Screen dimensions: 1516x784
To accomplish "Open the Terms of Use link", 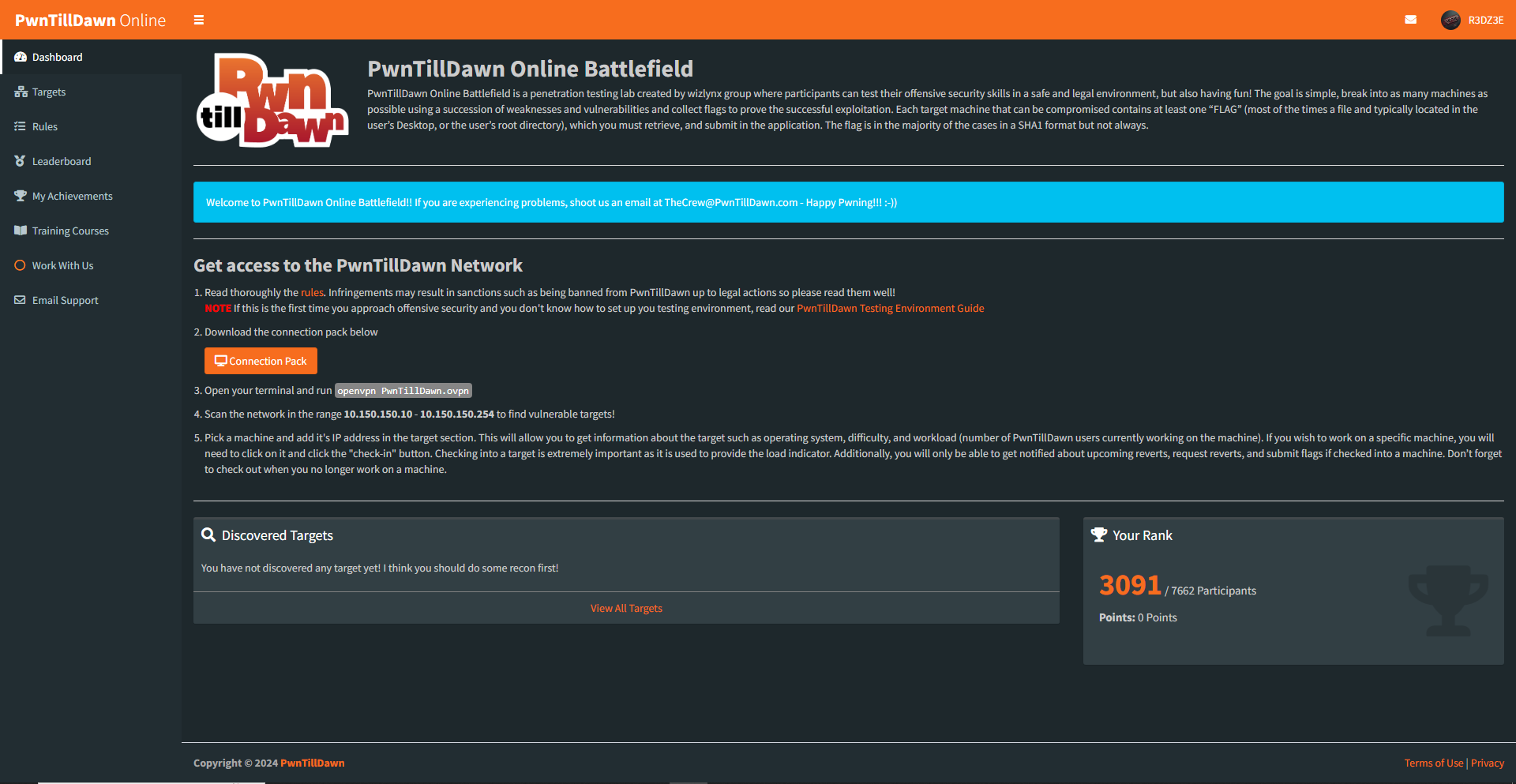I will (x=1433, y=763).
